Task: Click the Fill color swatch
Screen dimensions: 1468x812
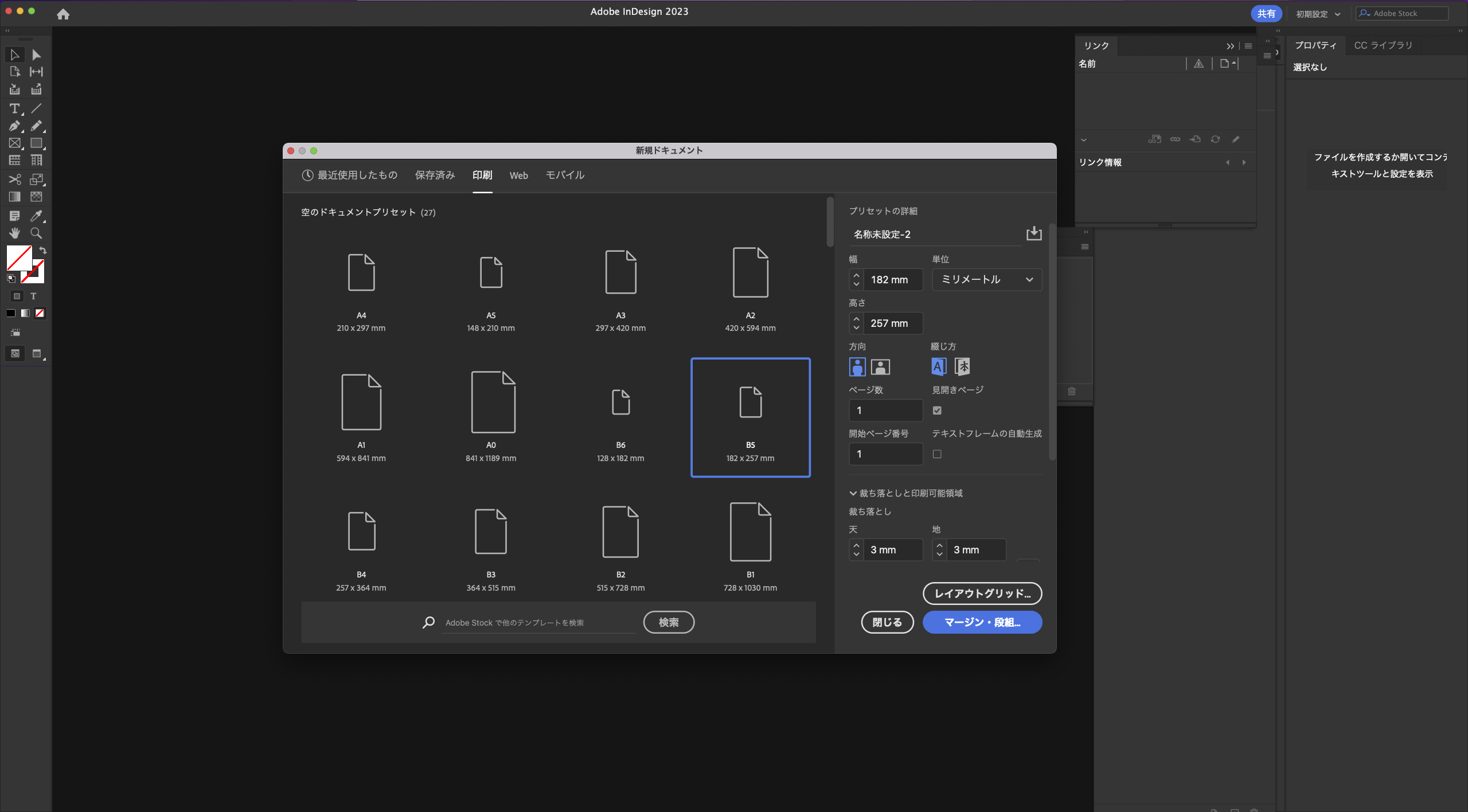Action: tap(19, 258)
